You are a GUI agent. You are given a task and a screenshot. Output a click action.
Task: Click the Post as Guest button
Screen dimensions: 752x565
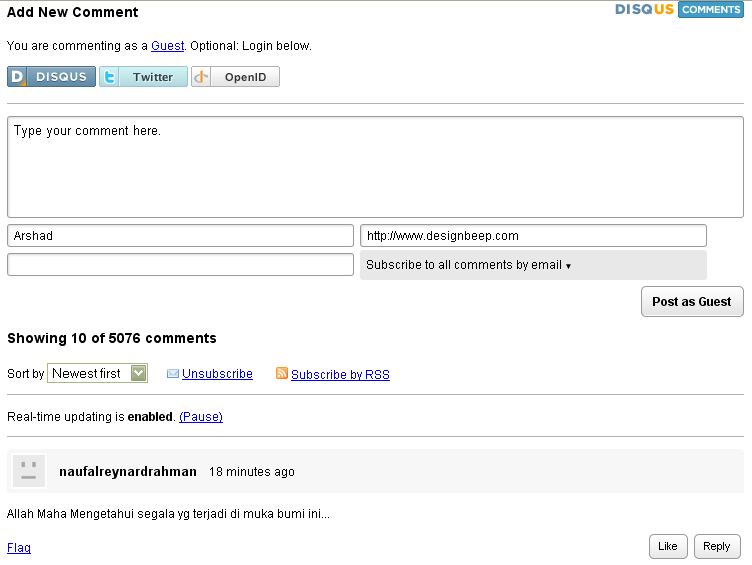pyautogui.click(x=691, y=301)
